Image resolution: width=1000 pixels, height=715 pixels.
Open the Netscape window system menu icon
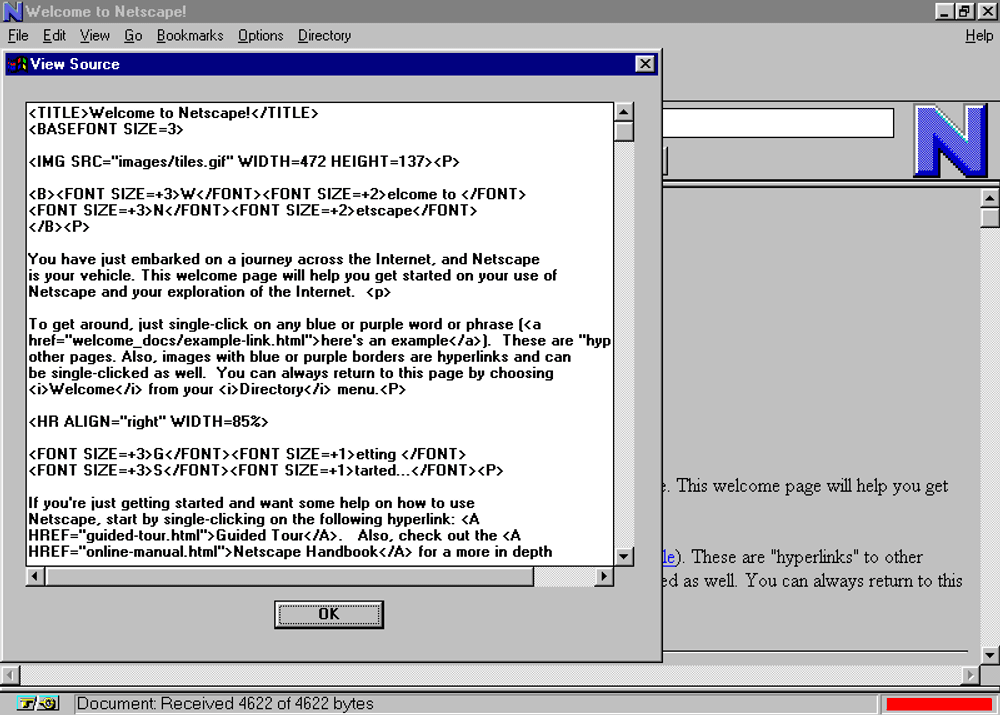[x=13, y=12]
